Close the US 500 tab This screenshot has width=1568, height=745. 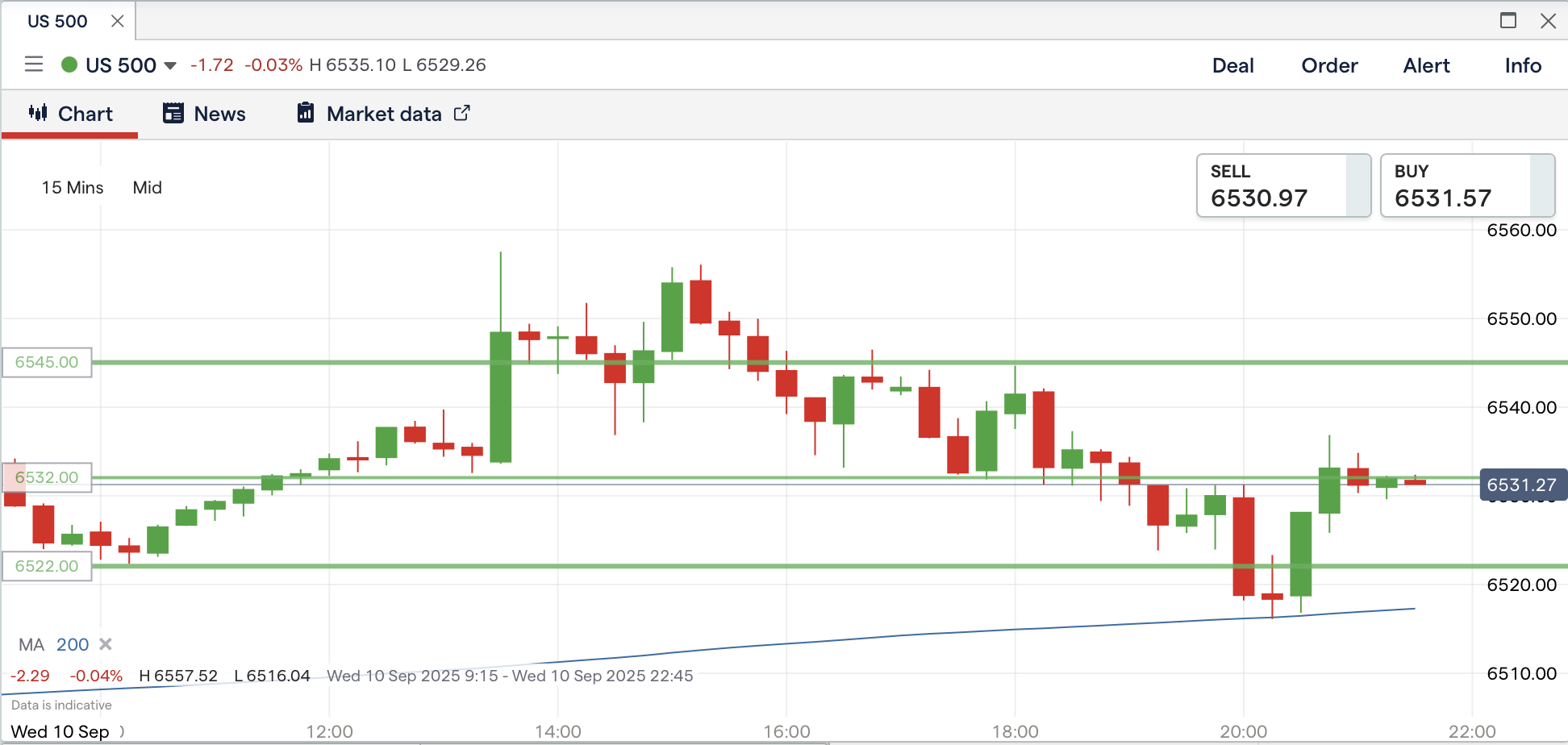click(118, 21)
